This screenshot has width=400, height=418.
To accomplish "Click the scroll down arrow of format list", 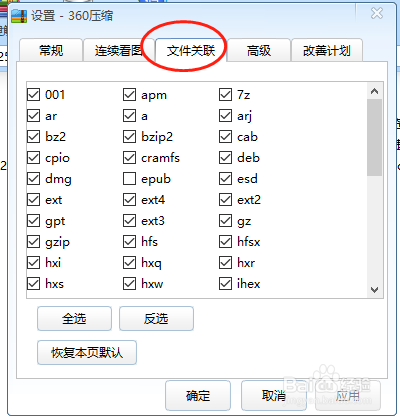I will (375, 290).
